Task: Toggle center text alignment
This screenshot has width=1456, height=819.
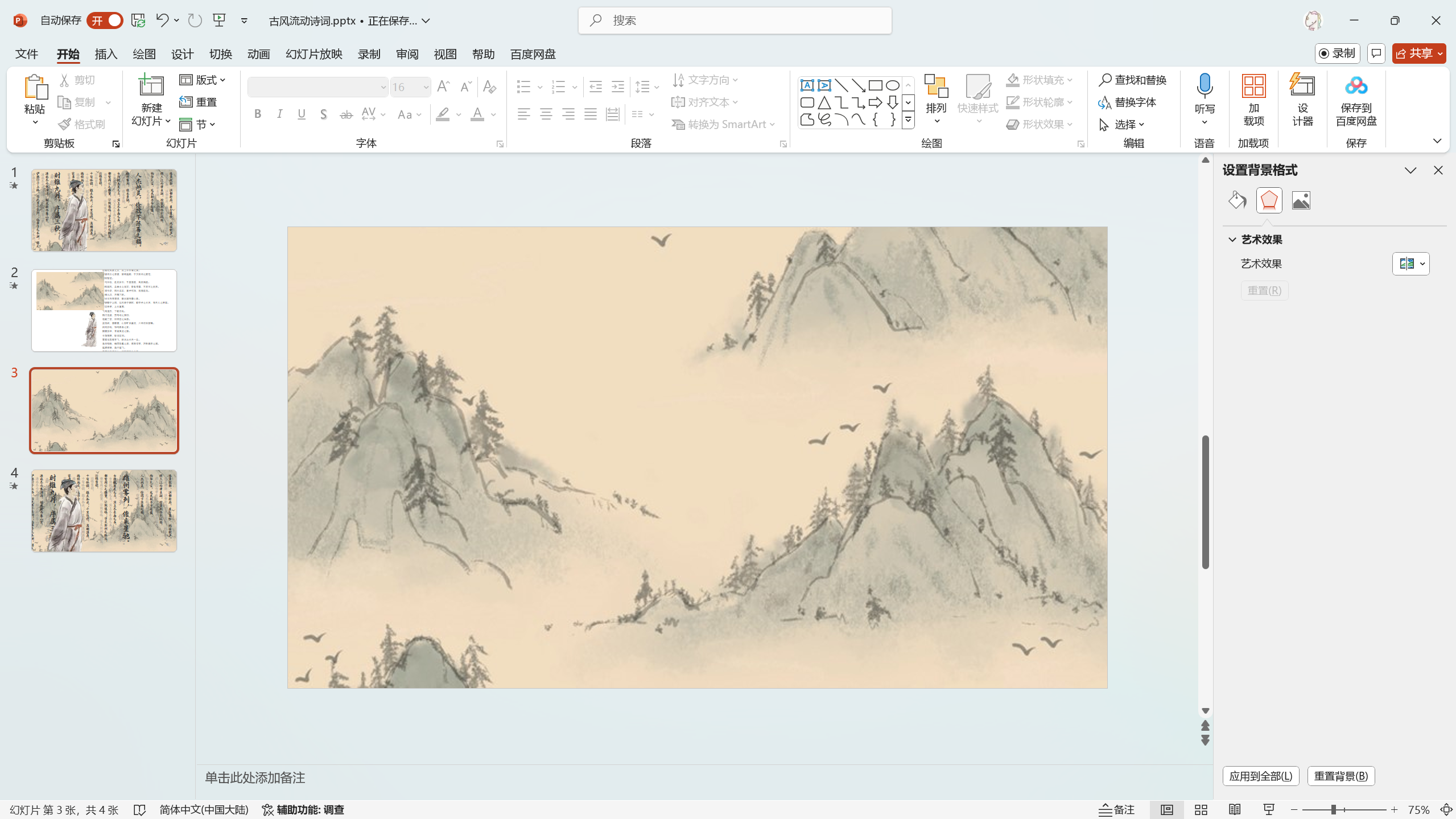Action: coord(546,114)
